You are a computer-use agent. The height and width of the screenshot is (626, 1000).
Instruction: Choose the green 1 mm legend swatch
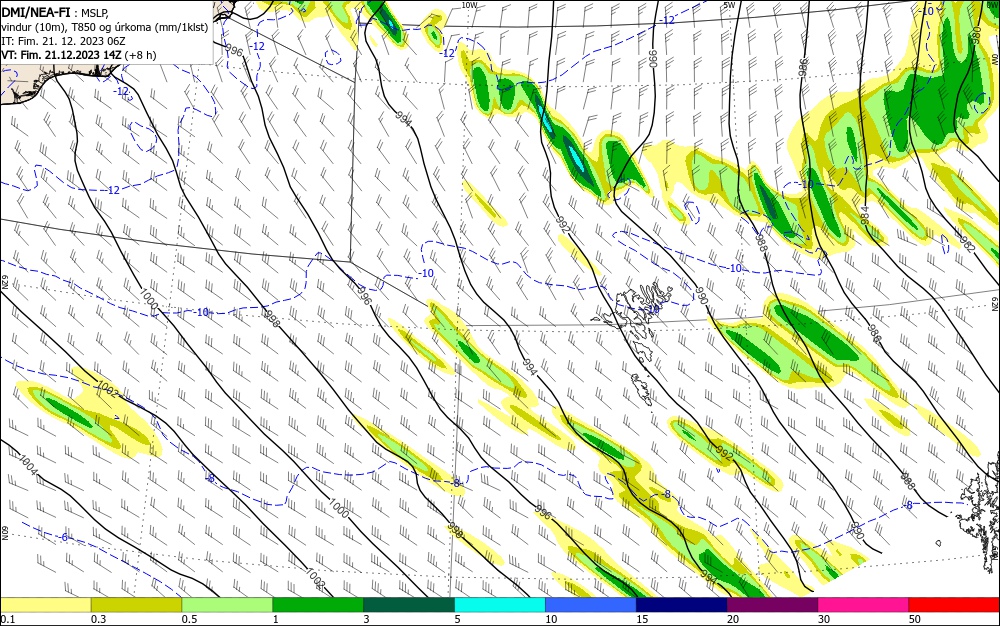[318, 605]
